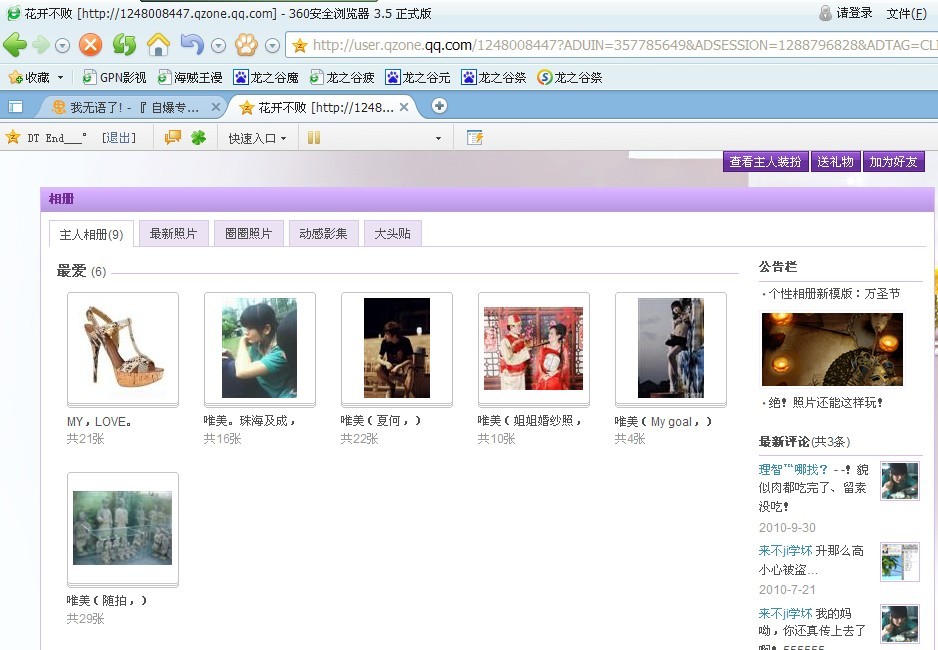This screenshot has width=938, height=650.
Task: Click the notepad edit icon in Qzone toolbar
Action: click(x=475, y=138)
